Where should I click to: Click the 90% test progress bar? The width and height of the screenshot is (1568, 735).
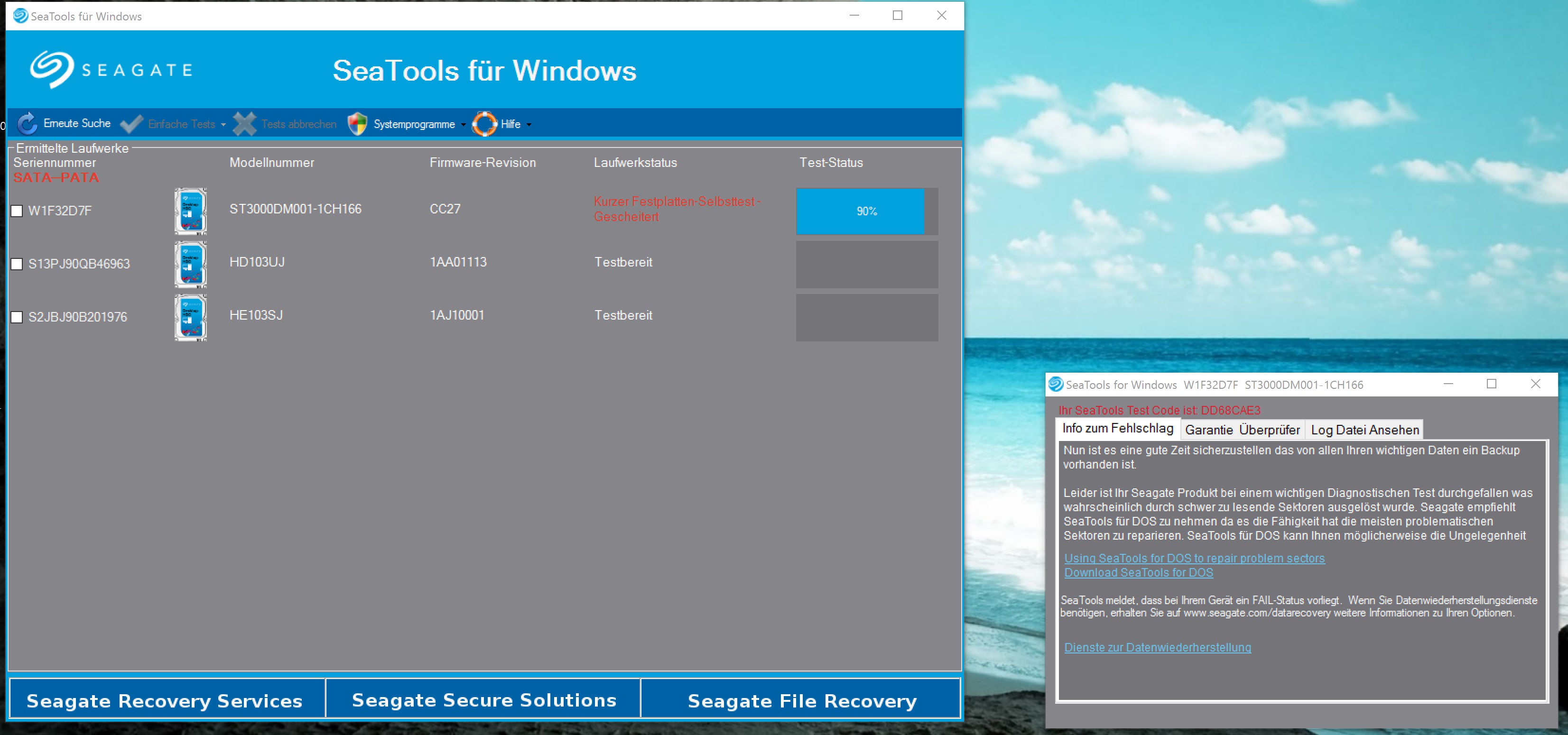(x=866, y=211)
